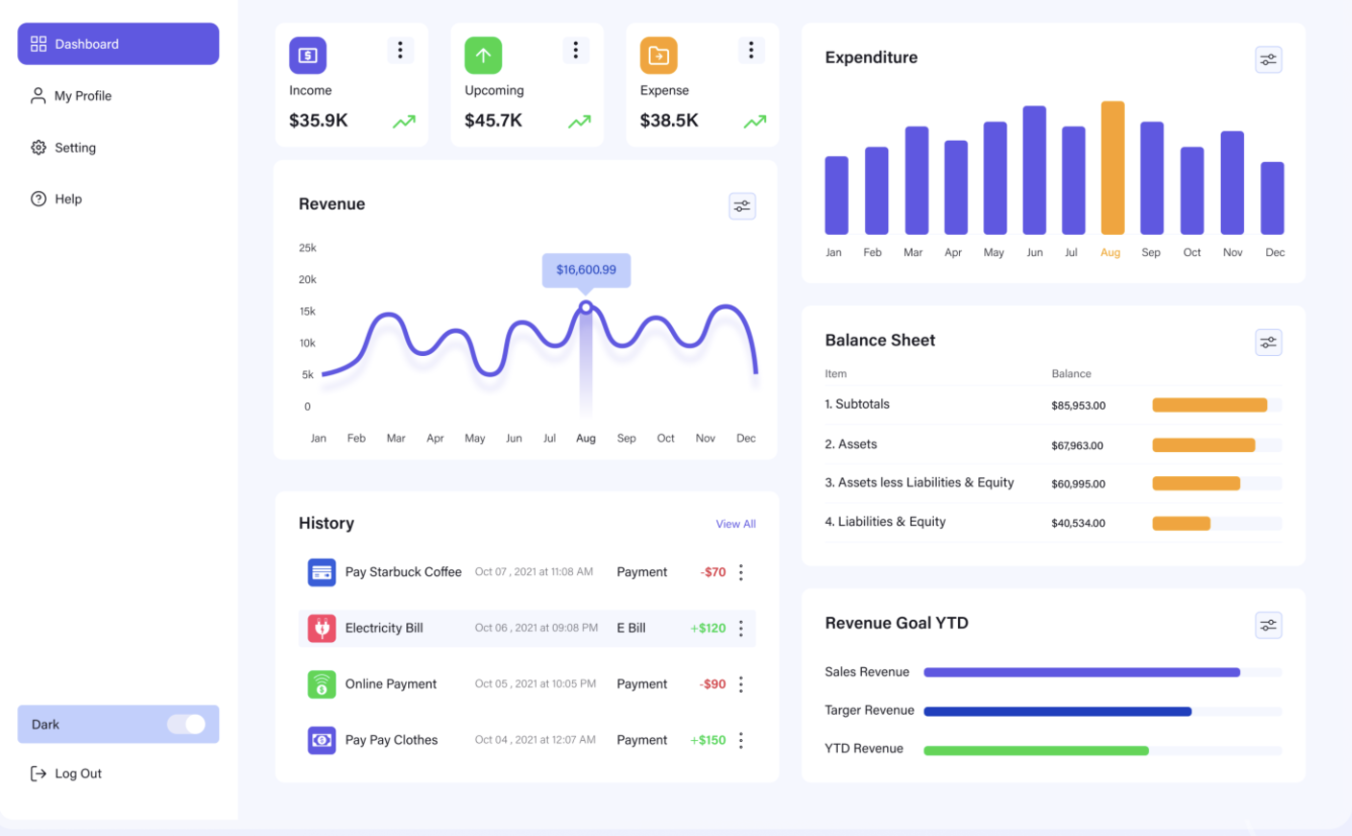This screenshot has height=836, width=1352.
Task: Click the orange Expense folder icon
Action: point(658,56)
